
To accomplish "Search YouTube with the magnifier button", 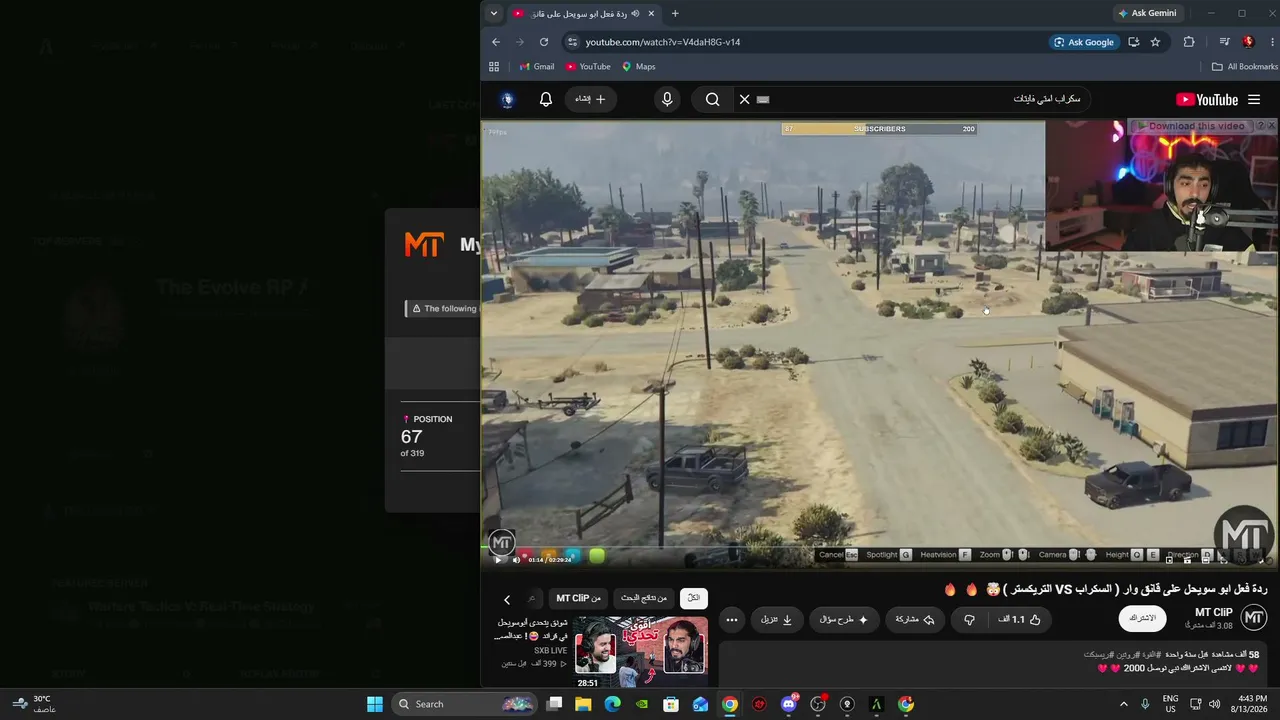I will click(712, 99).
